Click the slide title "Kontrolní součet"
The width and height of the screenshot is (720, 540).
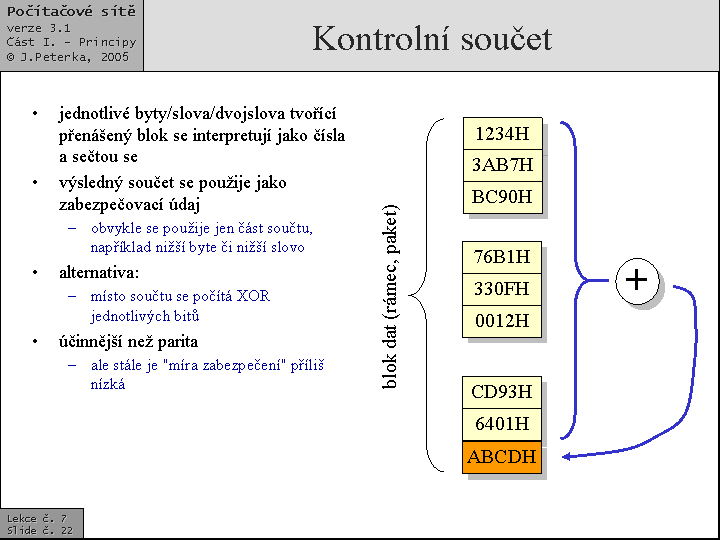(431, 38)
